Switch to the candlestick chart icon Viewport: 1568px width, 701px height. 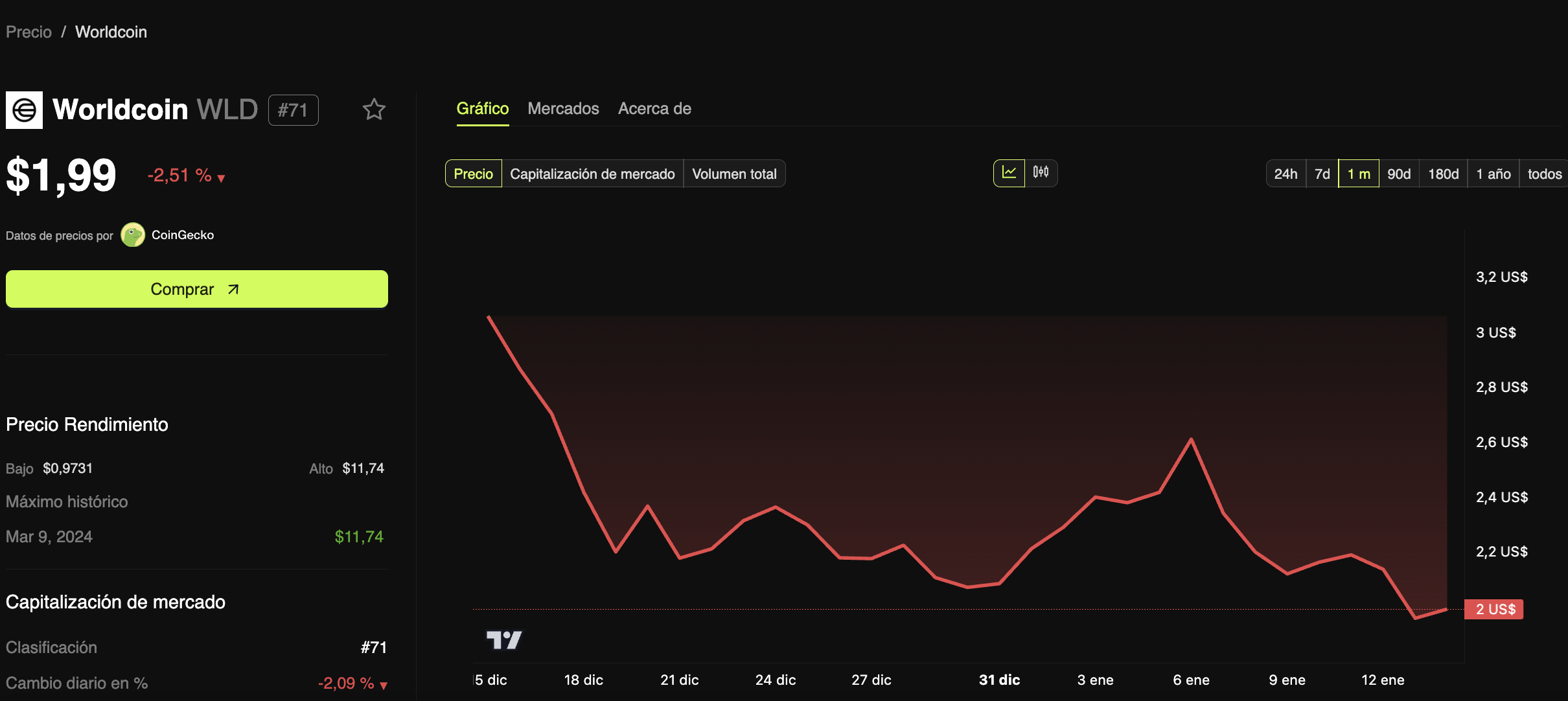click(1041, 173)
